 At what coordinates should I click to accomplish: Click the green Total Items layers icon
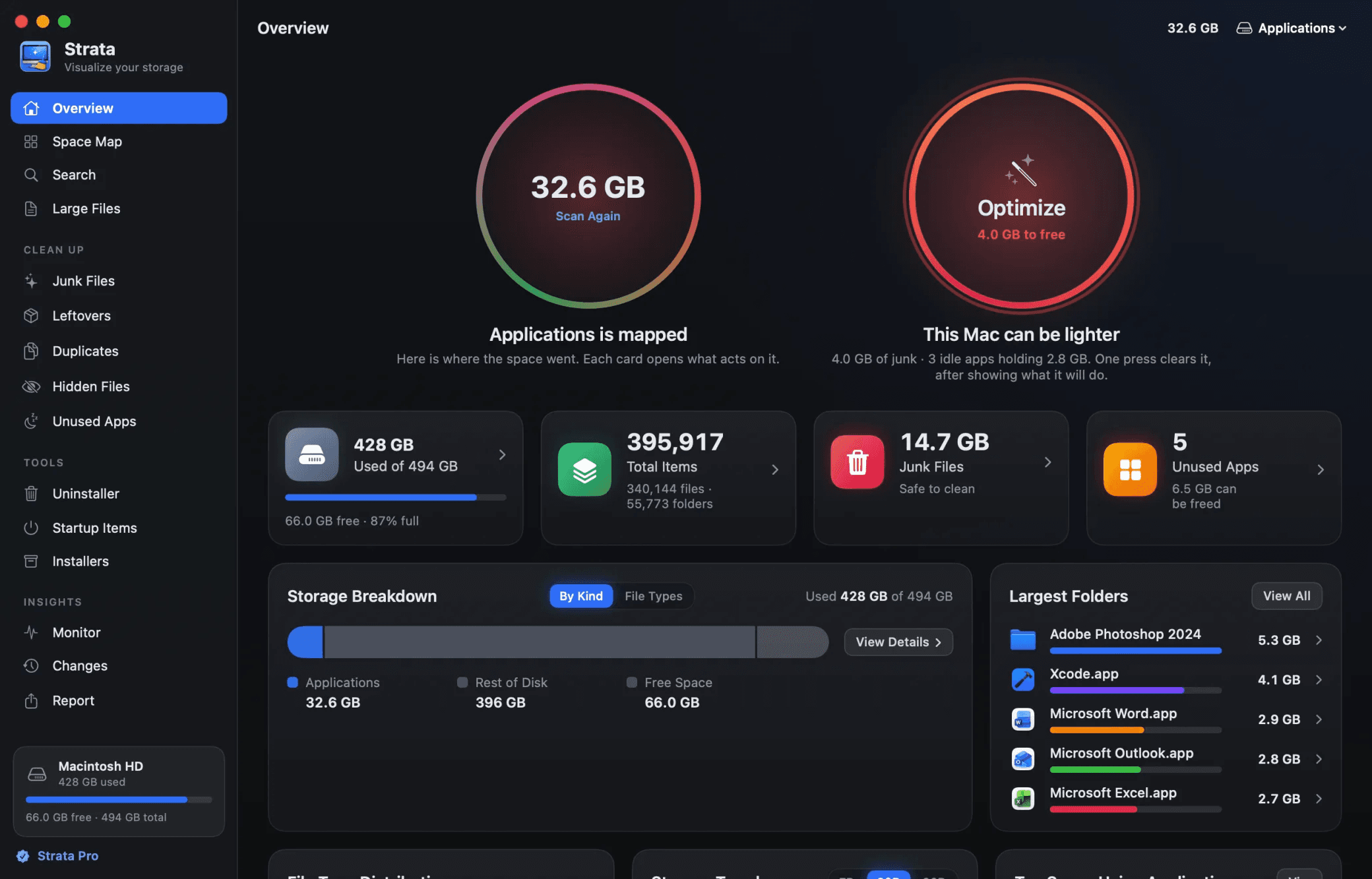coord(584,470)
